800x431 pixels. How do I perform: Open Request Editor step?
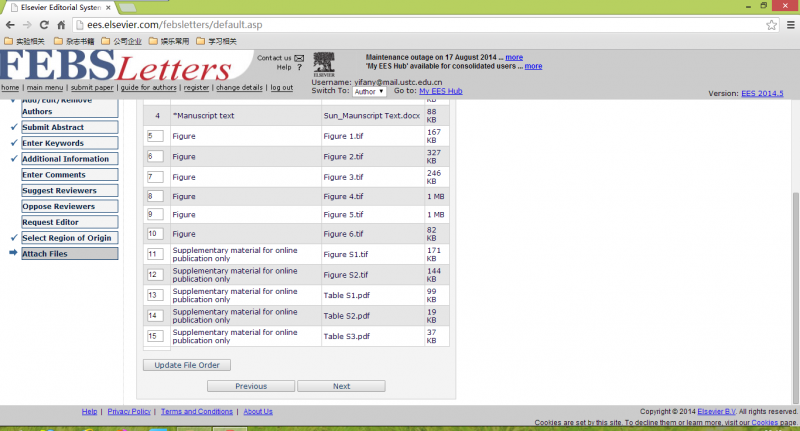tap(70, 222)
